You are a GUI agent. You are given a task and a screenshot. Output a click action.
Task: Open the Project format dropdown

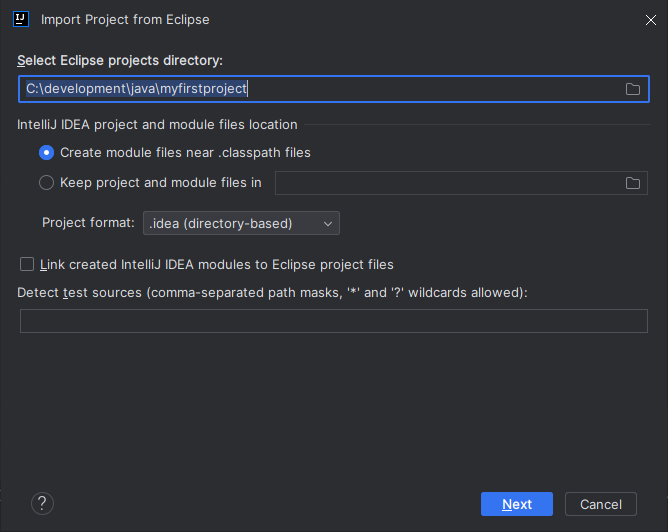[x=241, y=223]
